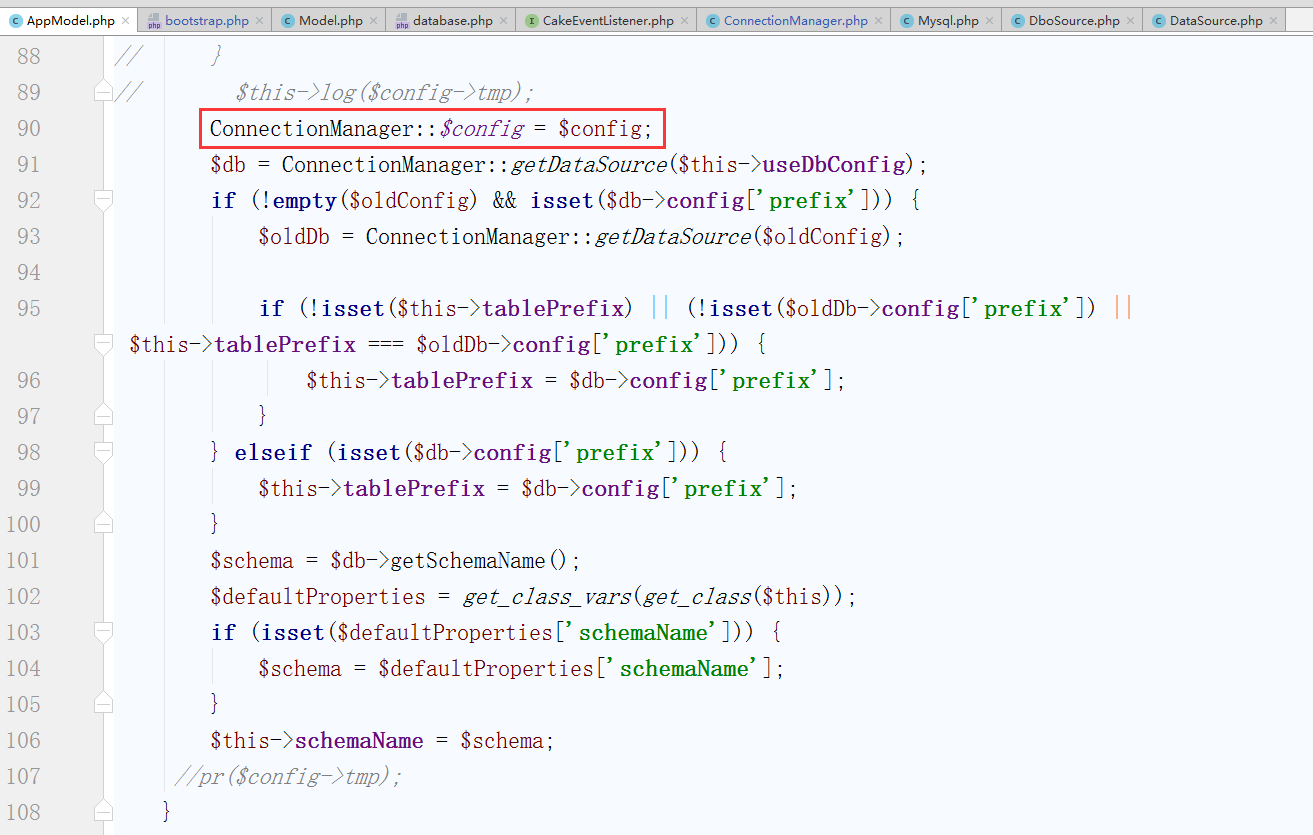The height and width of the screenshot is (835, 1313).
Task: Select the Mysql.php tab
Action: tap(948, 20)
